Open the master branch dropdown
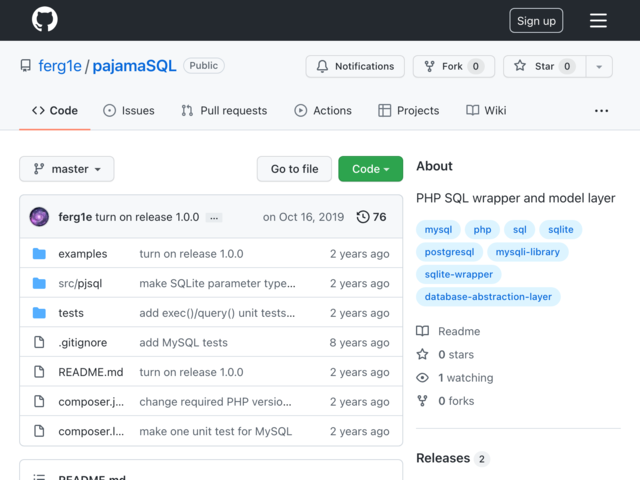Viewport: 640px width, 480px height. [x=67, y=169]
